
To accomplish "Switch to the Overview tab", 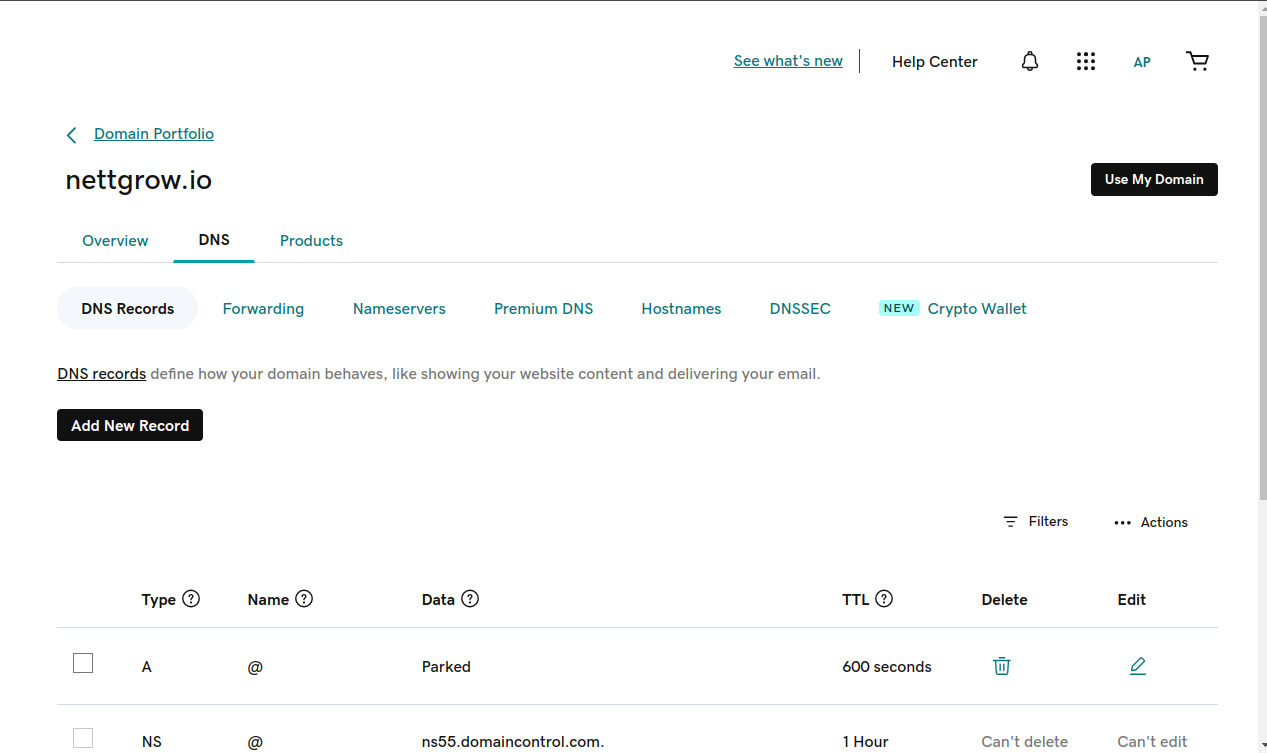I will click(115, 241).
